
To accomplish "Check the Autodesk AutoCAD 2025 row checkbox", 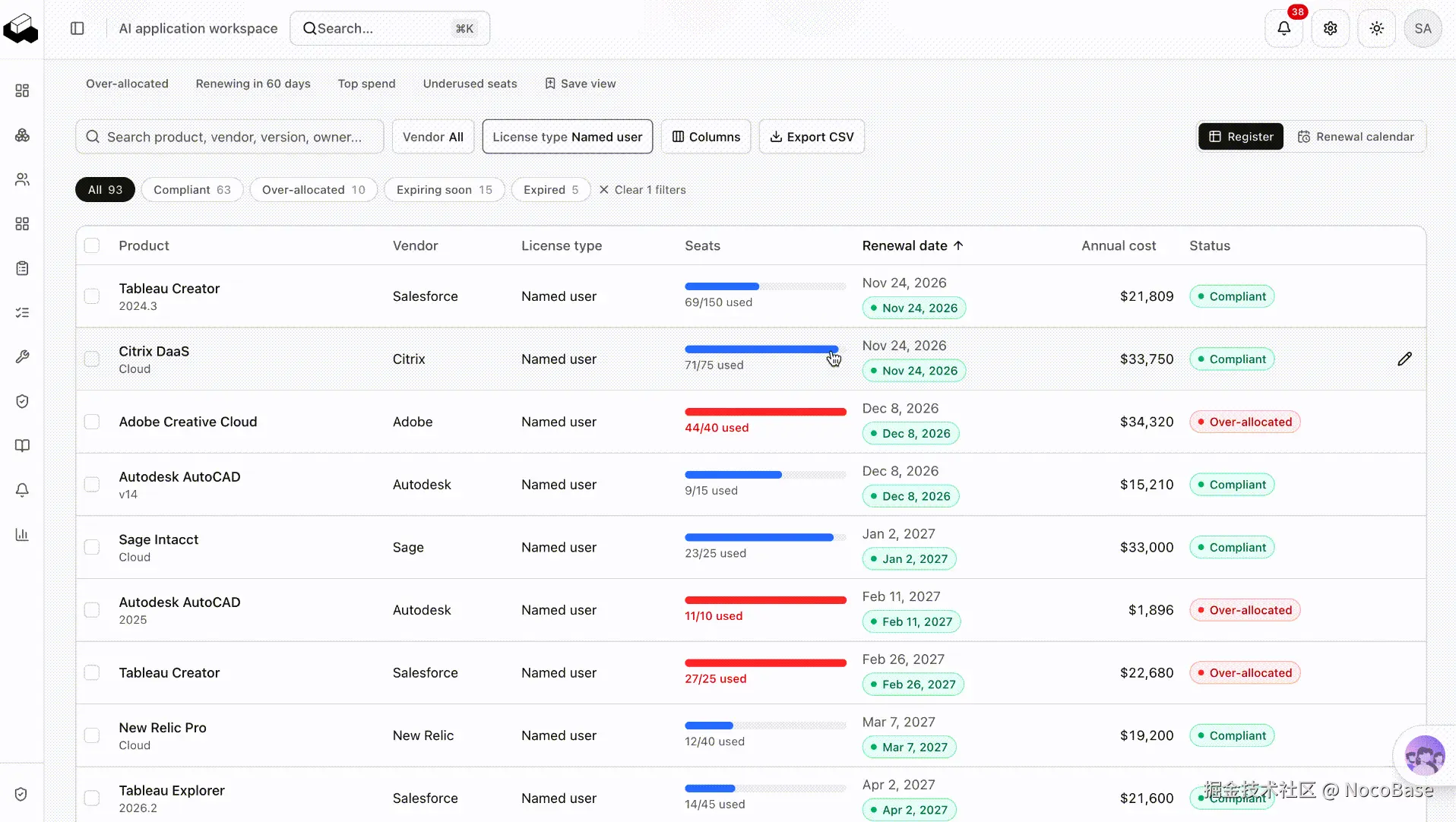I will point(92,610).
